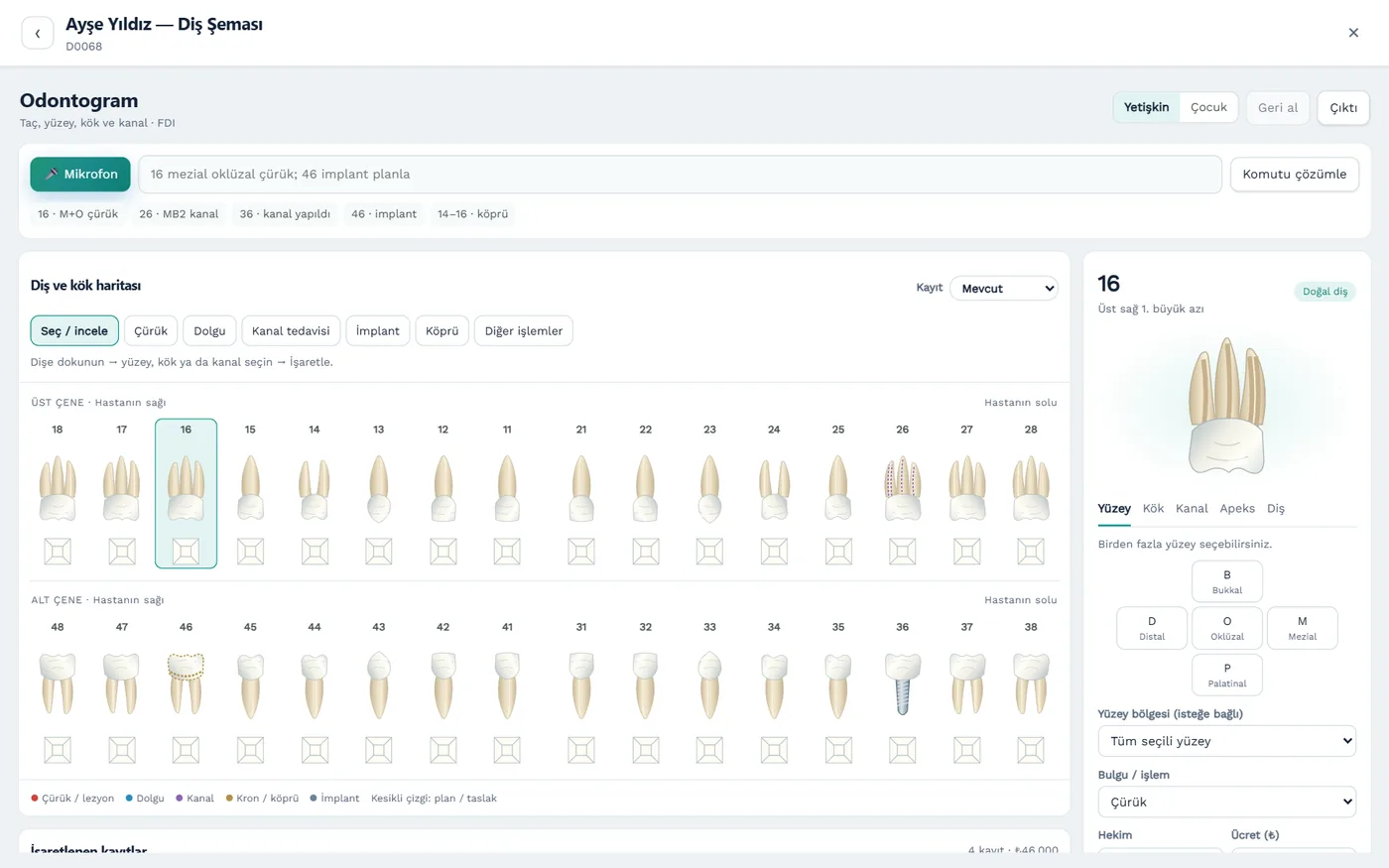Click the Çıktı button
The height and width of the screenshot is (868, 1389).
point(1343,107)
